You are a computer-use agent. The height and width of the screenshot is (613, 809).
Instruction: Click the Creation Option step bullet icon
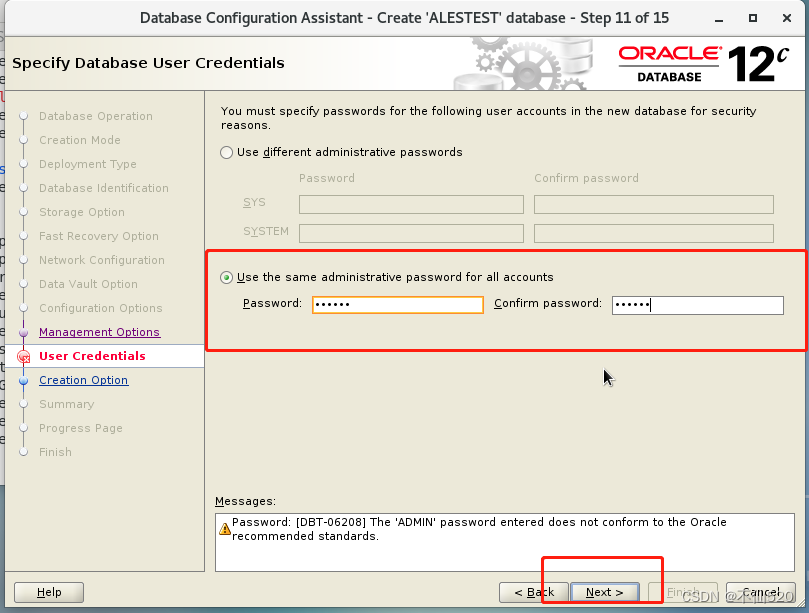[x=23, y=381]
